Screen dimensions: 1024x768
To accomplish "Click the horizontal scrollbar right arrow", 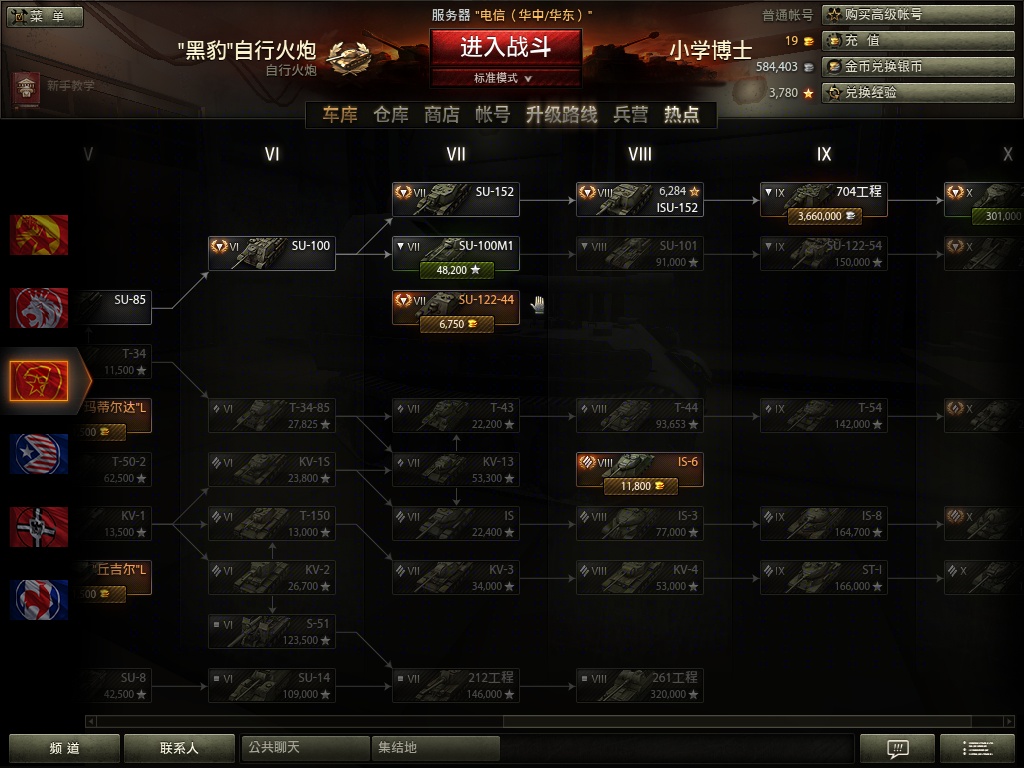I will (1010, 721).
